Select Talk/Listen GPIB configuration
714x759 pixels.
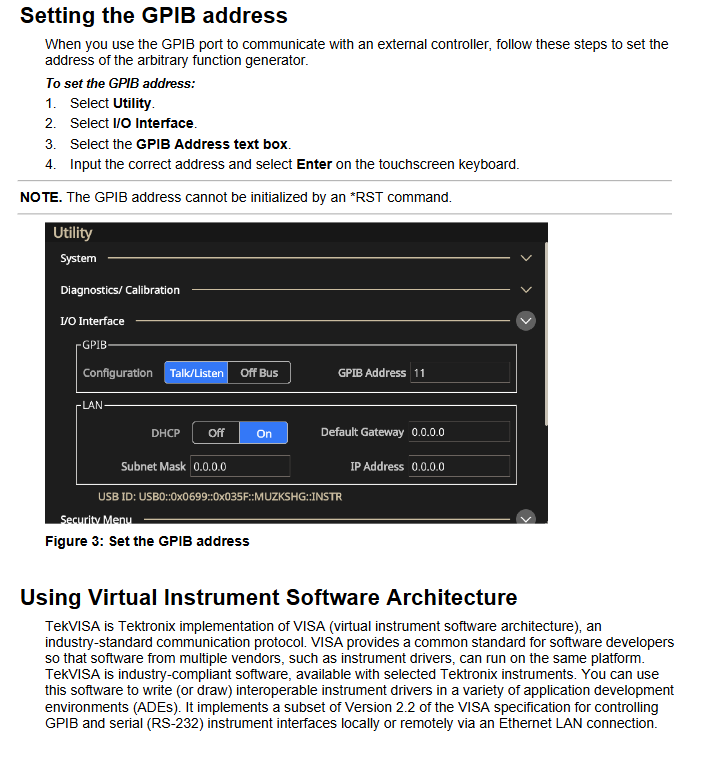[197, 373]
